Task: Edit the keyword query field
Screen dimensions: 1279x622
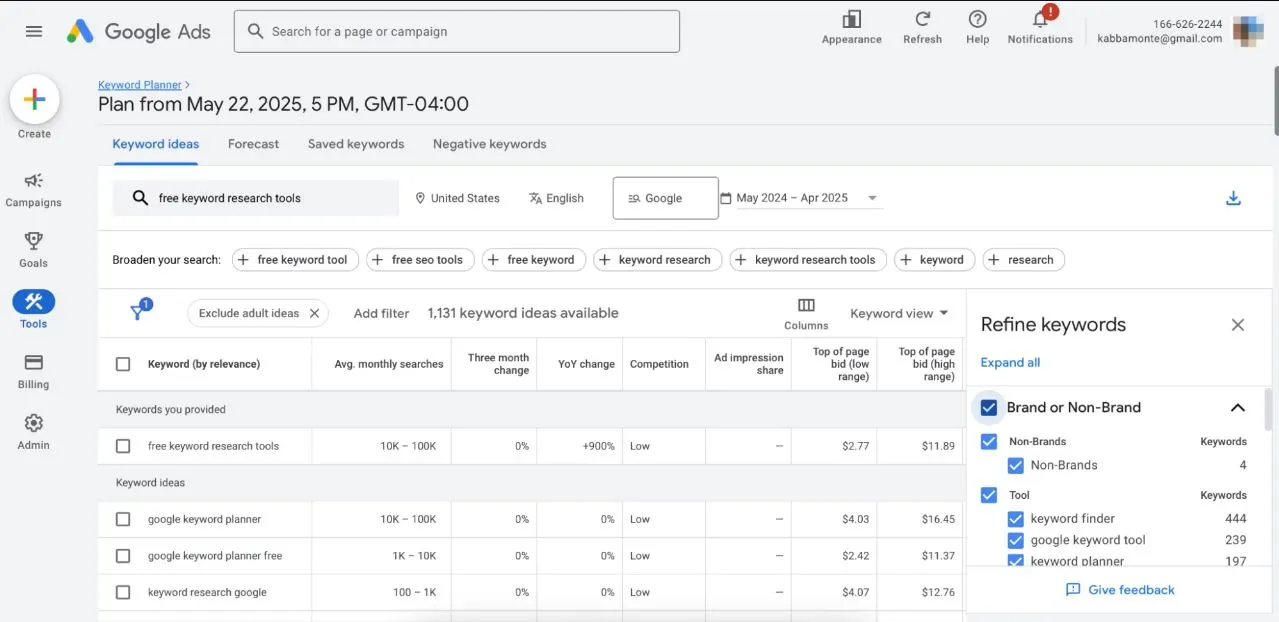Action: (256, 198)
